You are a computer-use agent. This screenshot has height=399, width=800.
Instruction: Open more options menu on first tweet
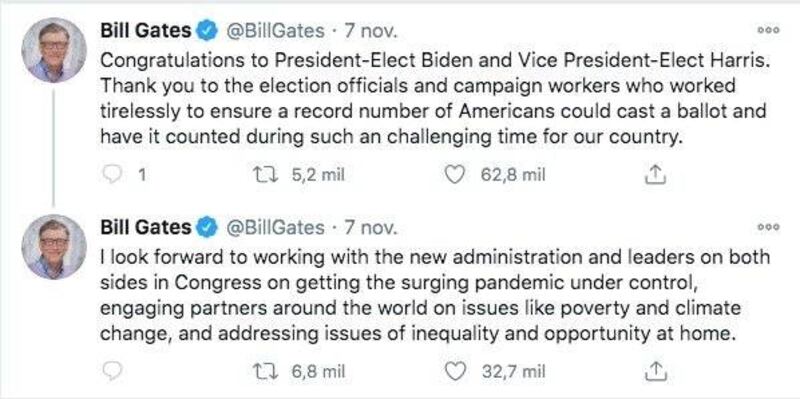click(x=768, y=31)
